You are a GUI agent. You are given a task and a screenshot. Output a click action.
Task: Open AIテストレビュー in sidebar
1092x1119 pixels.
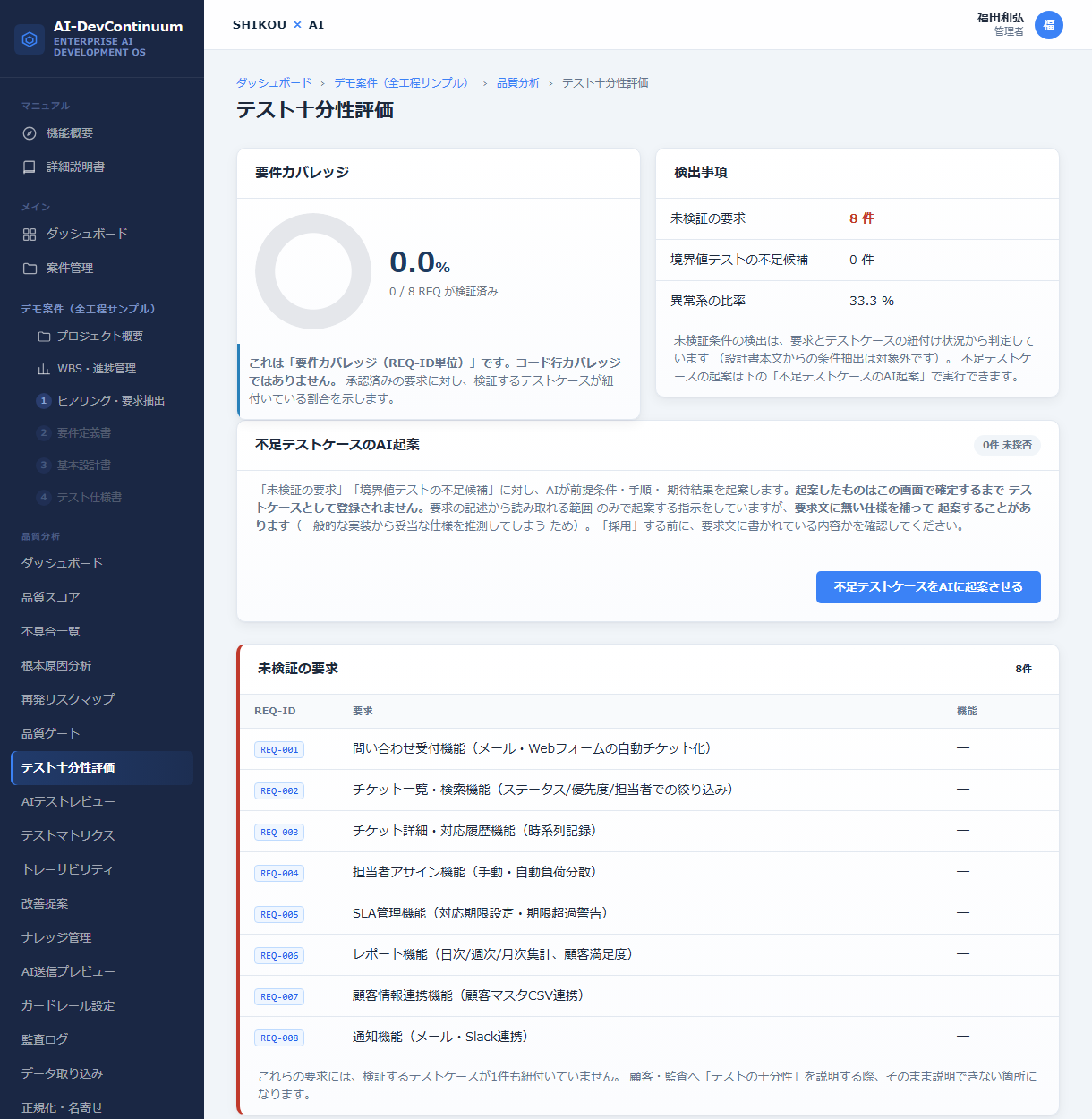pos(102,802)
